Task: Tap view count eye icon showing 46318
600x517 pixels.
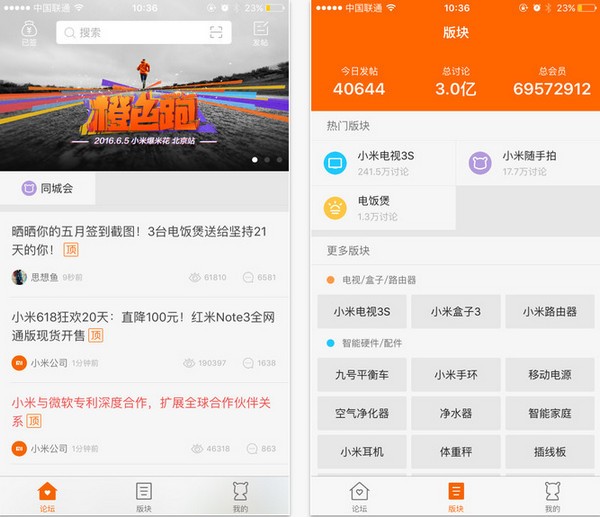Action: click(197, 449)
